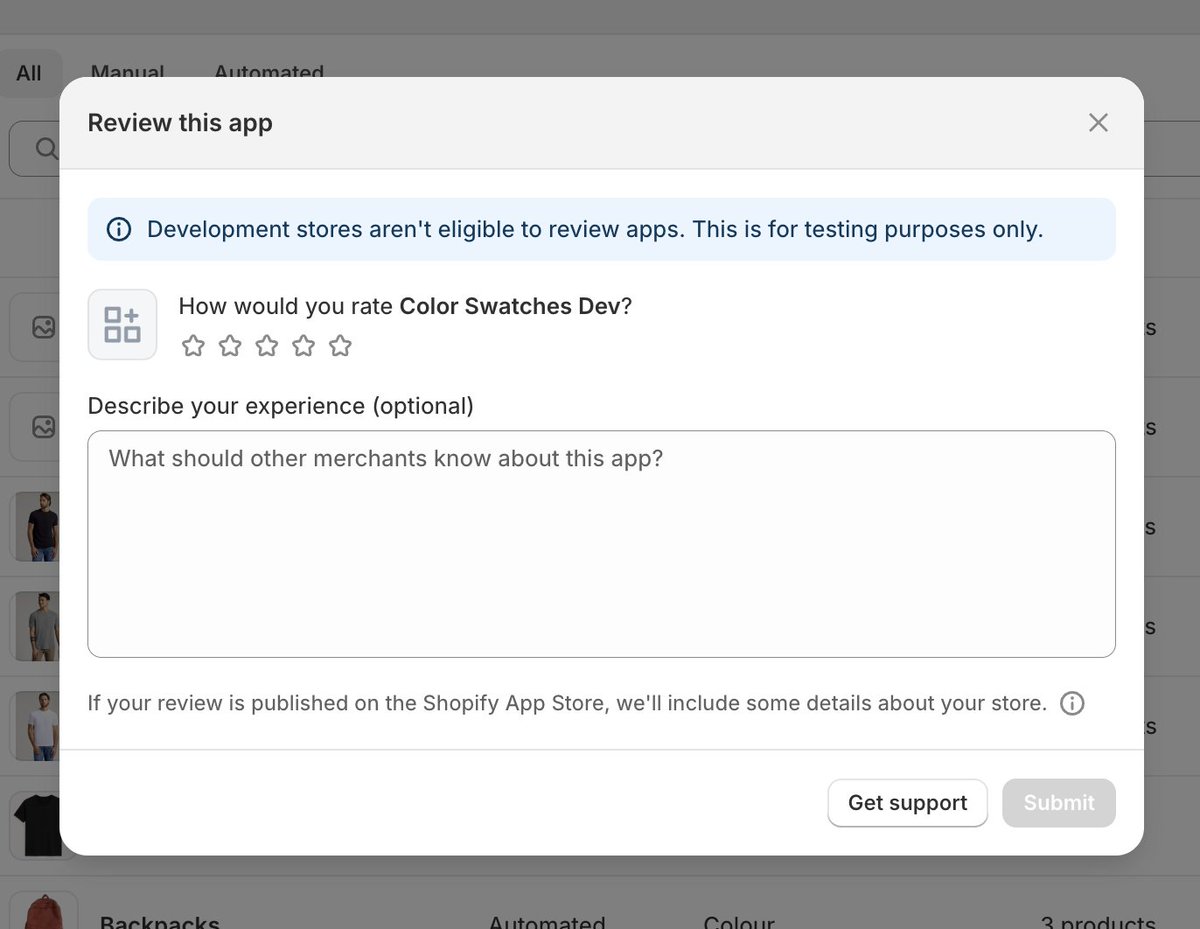Rate the app four stars

[304, 346]
